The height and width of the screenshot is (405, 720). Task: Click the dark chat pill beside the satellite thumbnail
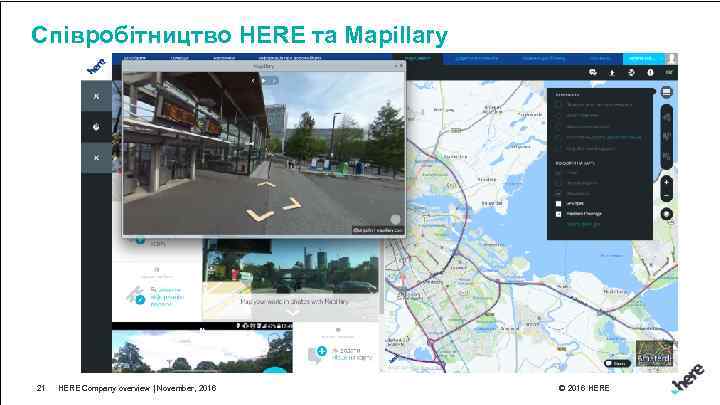coord(618,363)
